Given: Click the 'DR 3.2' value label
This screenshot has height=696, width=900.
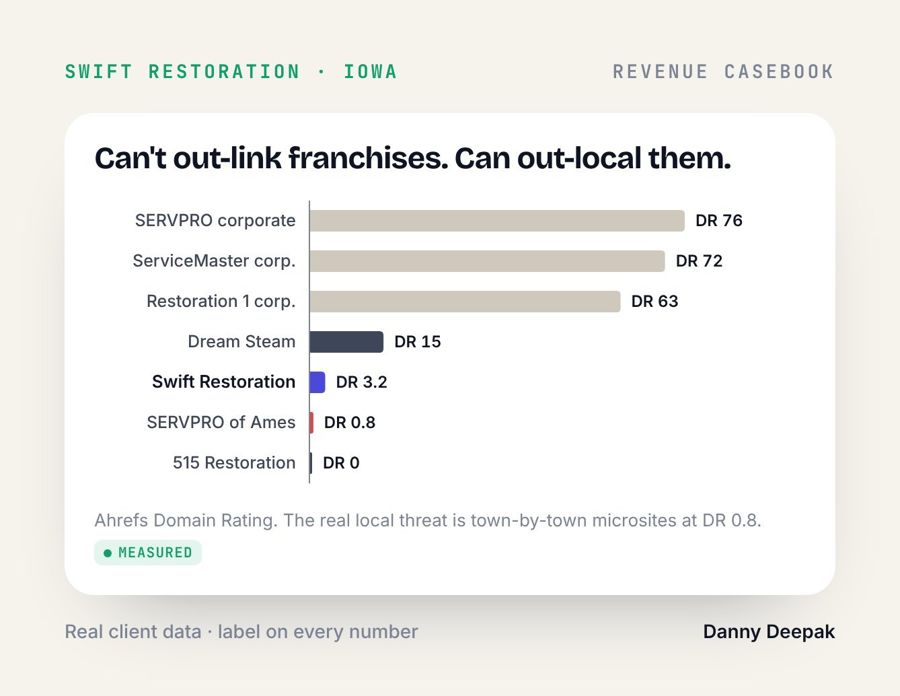Looking at the screenshot, I should (362, 382).
